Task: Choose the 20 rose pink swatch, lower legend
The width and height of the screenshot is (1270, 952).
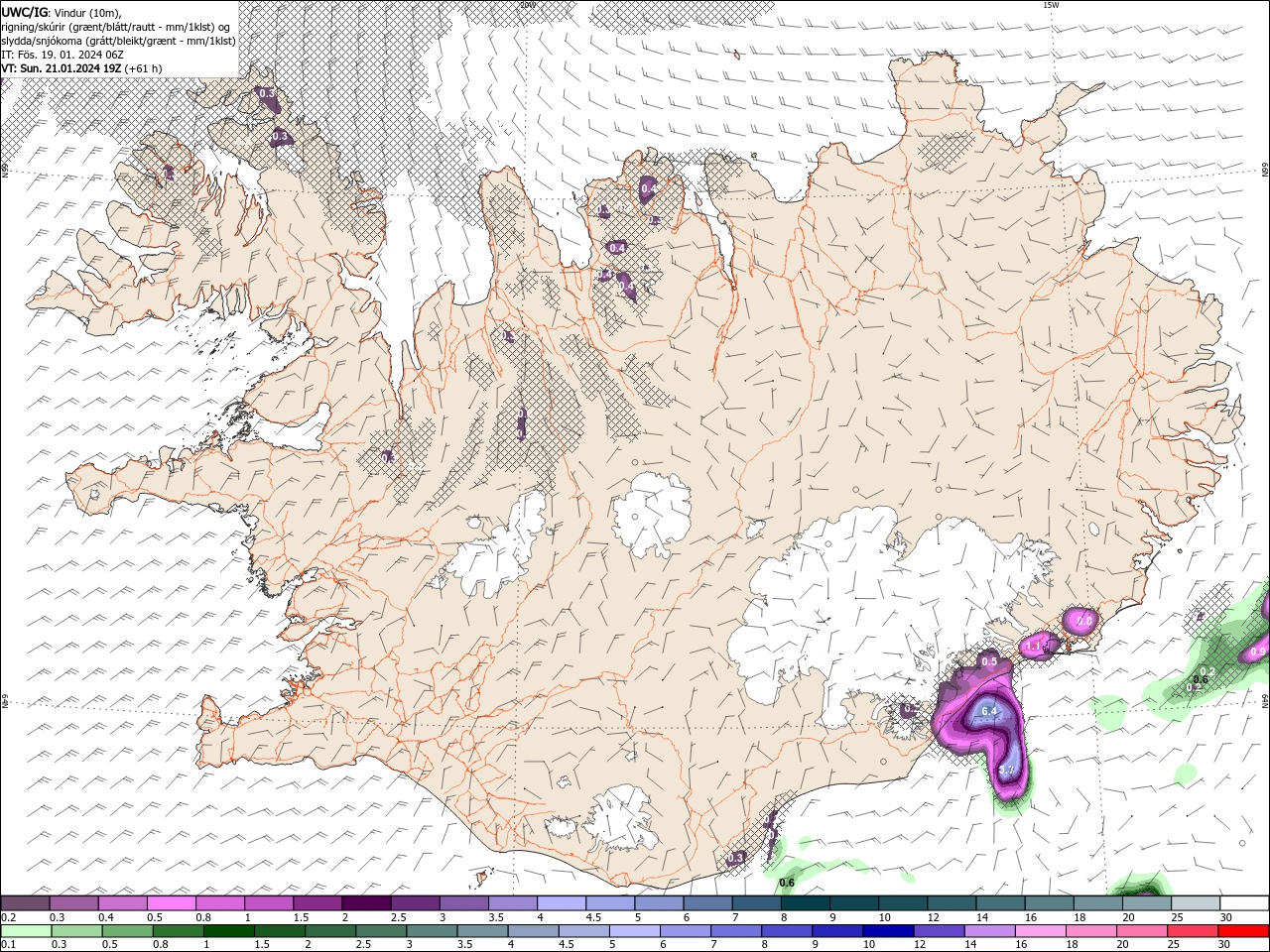Action: coord(1141,931)
